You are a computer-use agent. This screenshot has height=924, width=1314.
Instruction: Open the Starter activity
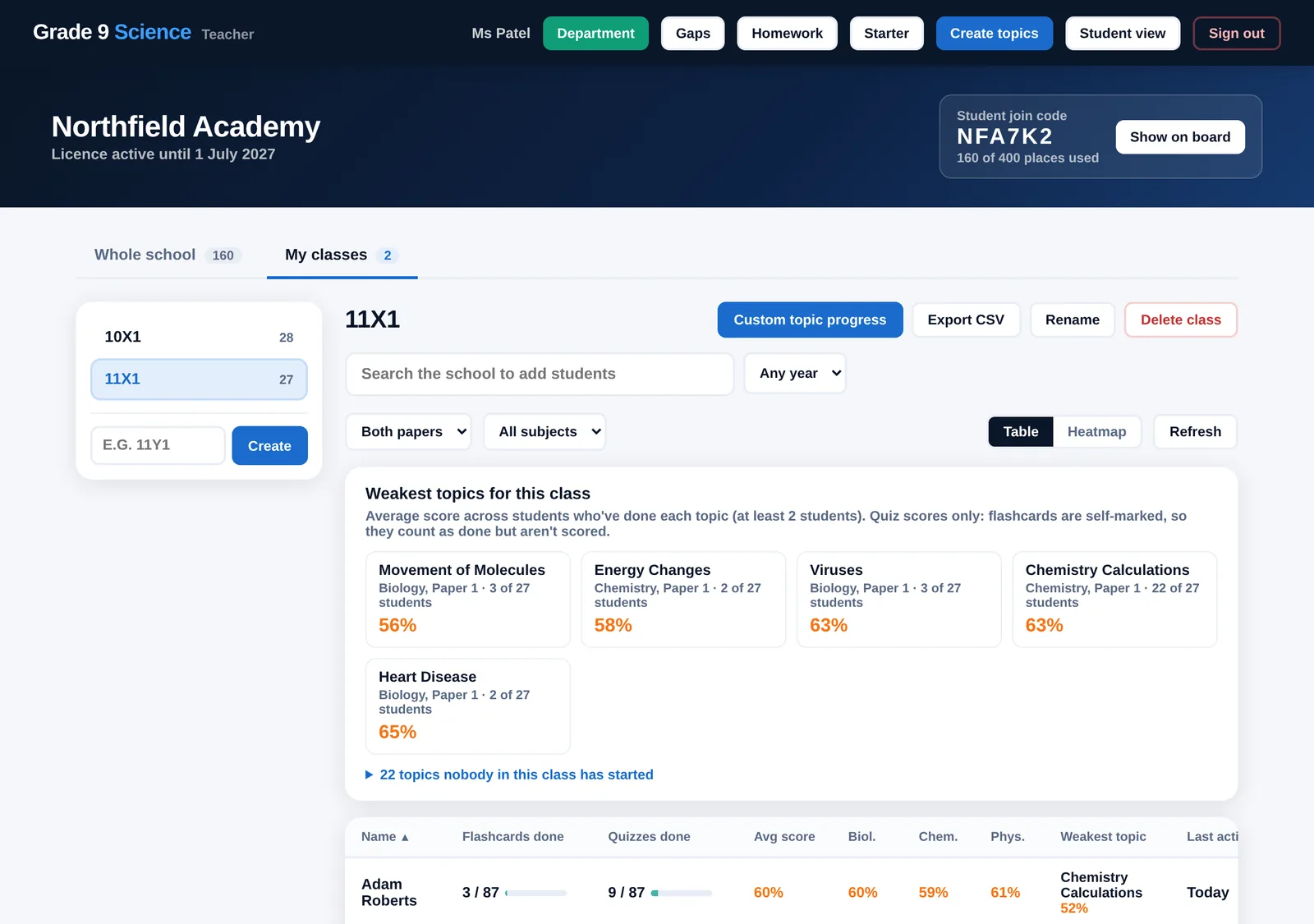(886, 34)
